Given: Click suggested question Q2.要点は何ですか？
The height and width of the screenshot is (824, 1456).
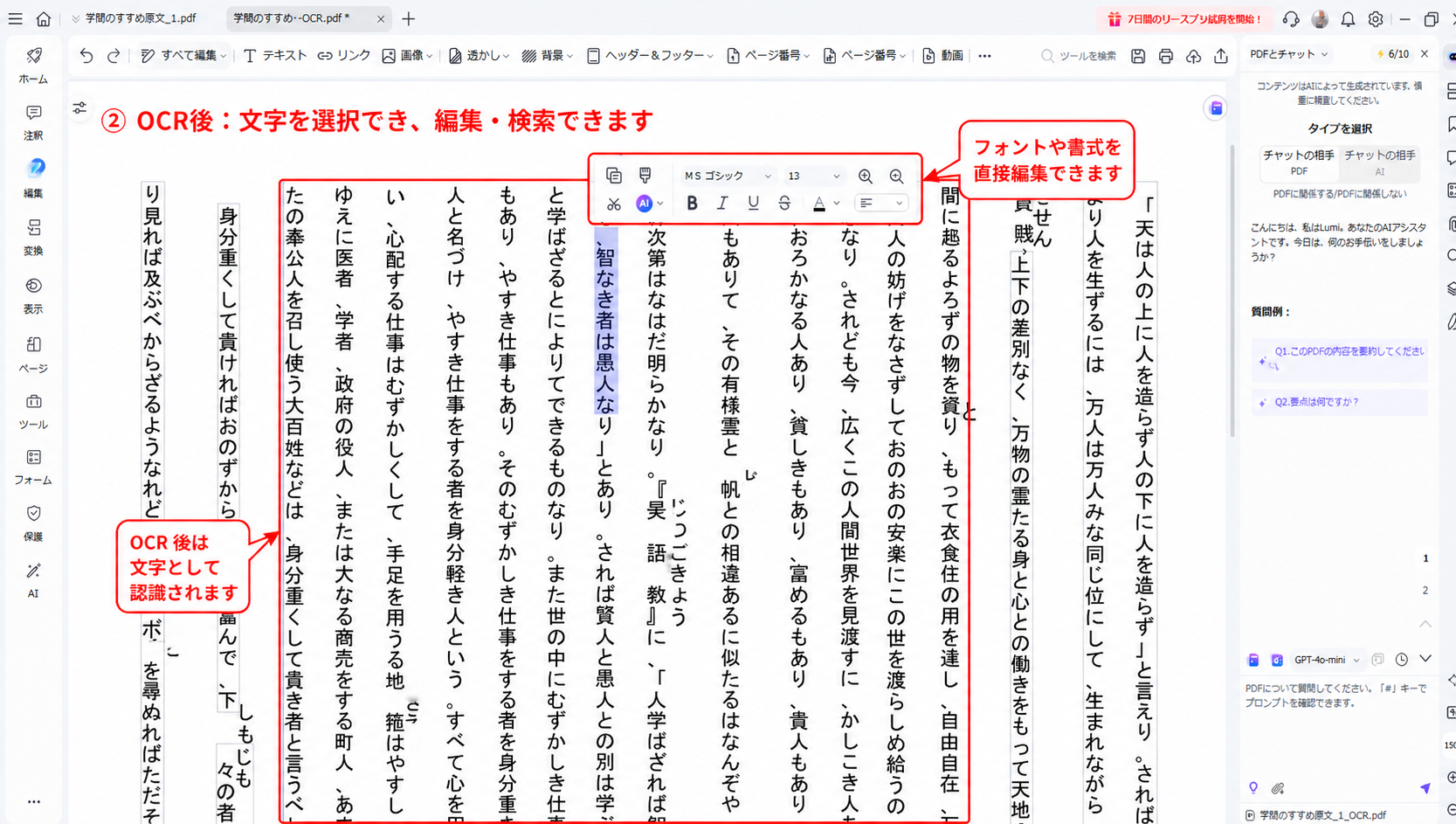Looking at the screenshot, I should 1340,402.
